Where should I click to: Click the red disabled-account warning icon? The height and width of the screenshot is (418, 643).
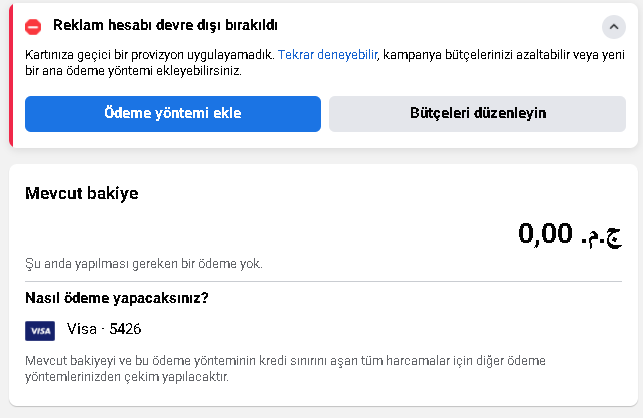pos(33,27)
